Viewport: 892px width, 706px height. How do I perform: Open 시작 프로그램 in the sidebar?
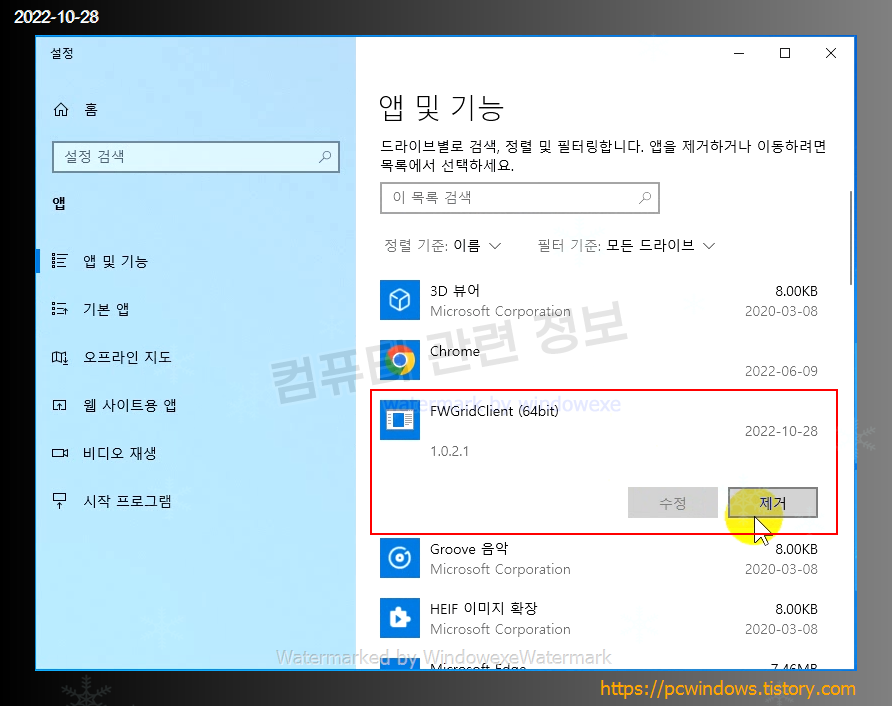pyautogui.click(x=127, y=501)
